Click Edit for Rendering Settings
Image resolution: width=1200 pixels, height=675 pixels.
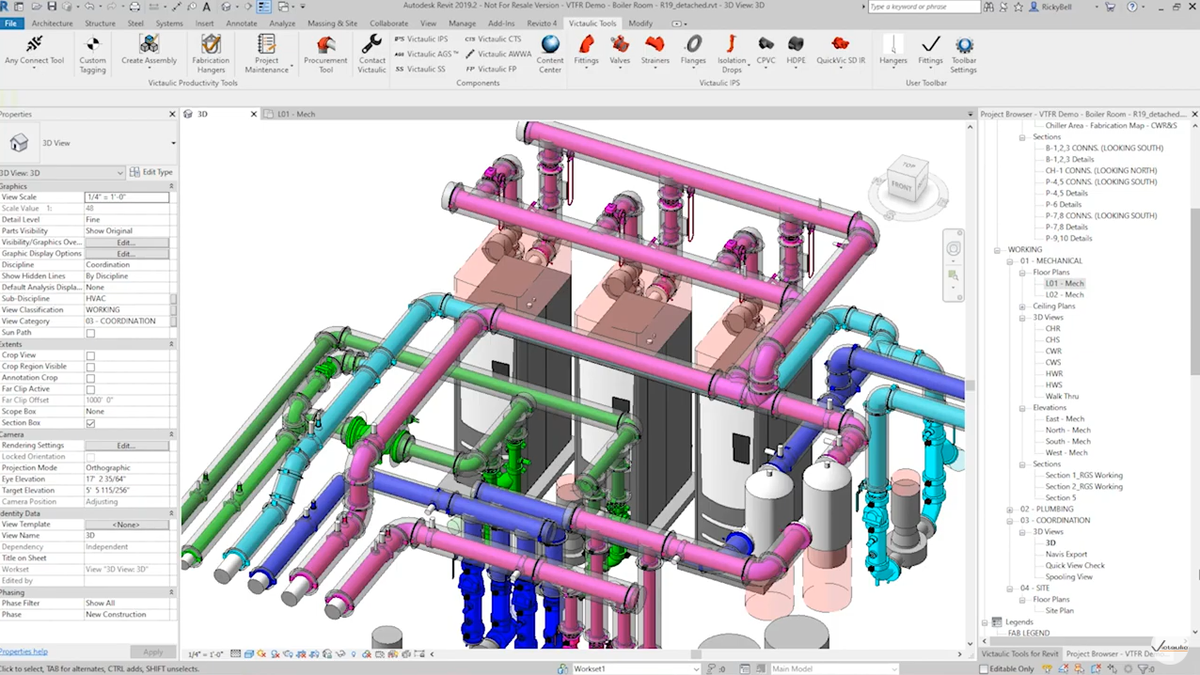click(126, 446)
